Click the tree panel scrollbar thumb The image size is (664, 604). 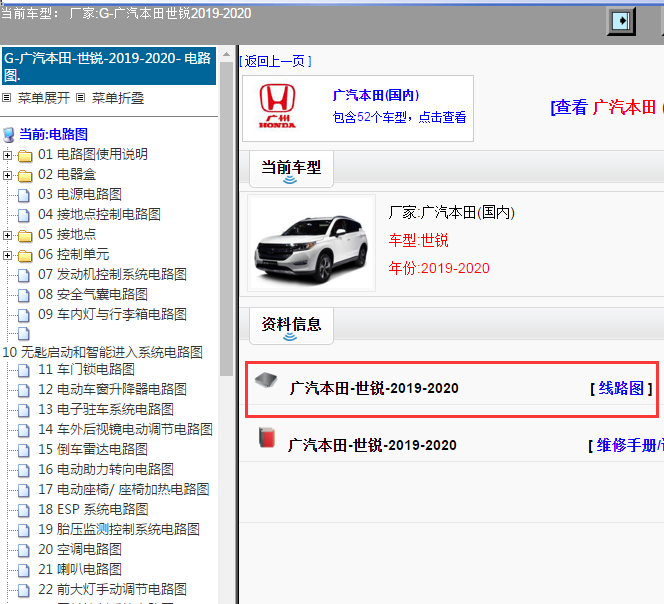point(227,219)
